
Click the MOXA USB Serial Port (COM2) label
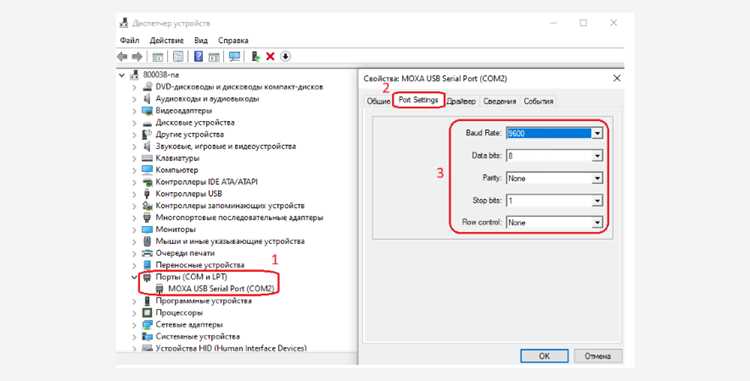[x=221, y=289]
